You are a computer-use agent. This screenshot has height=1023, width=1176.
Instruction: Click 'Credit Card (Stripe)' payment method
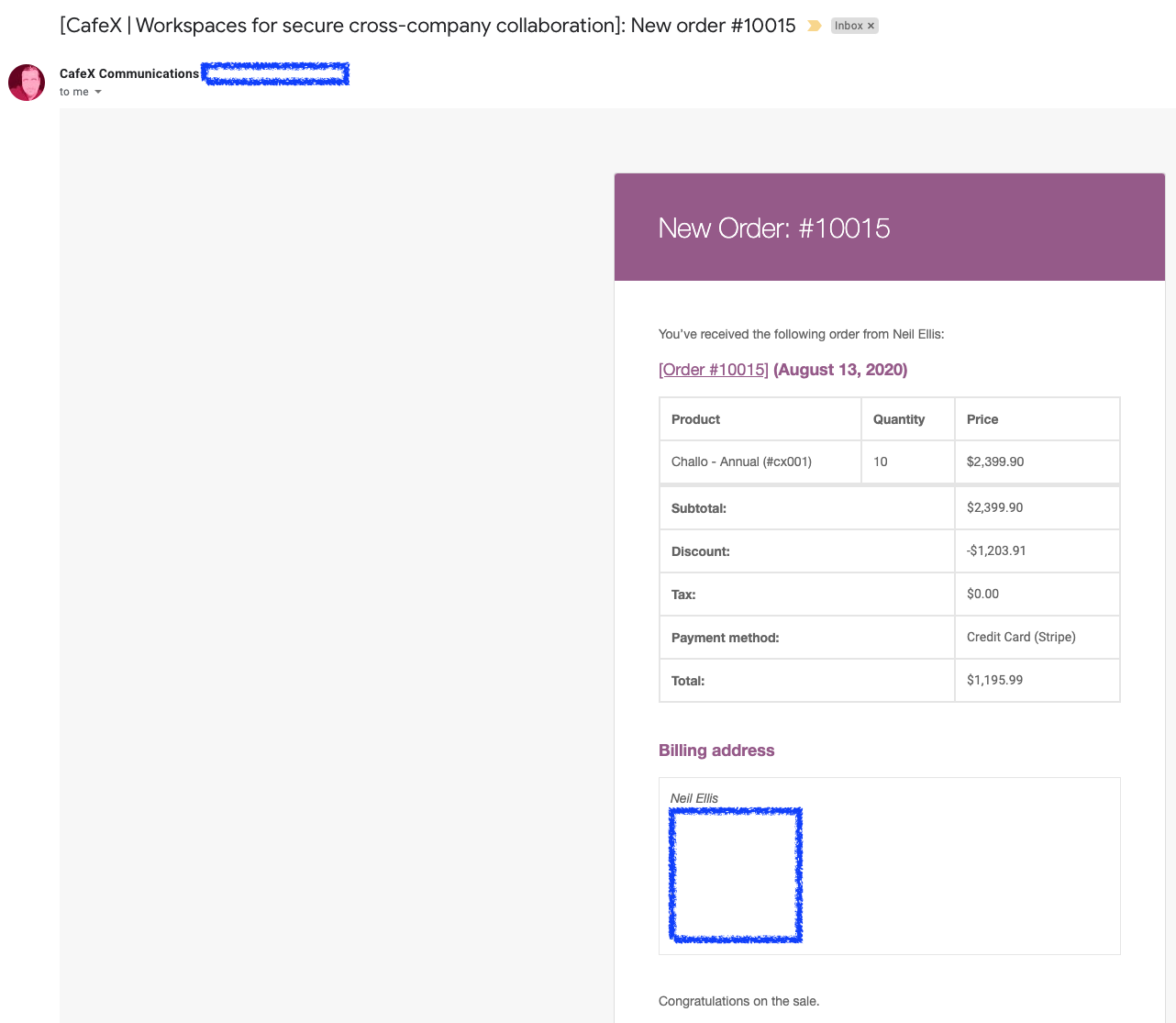click(1021, 637)
